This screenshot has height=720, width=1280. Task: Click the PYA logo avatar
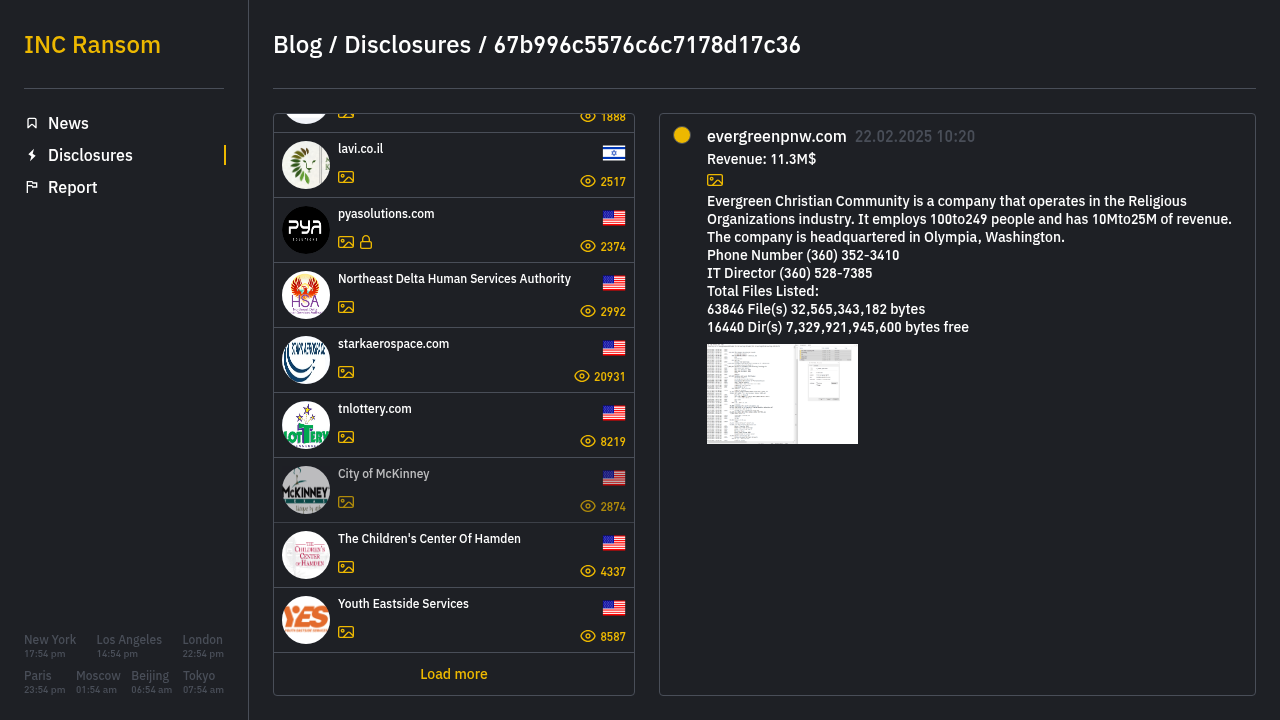(306, 230)
